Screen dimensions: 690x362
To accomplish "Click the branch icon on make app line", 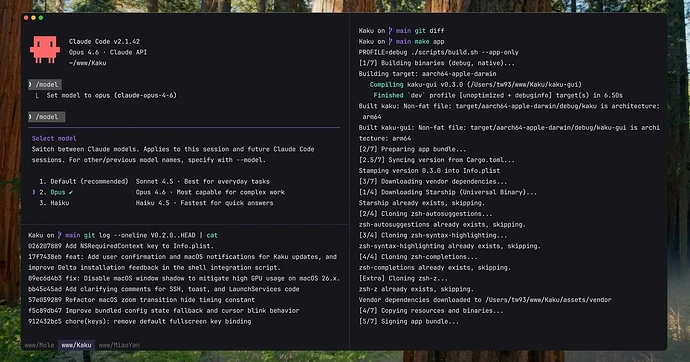I will tap(390, 41).
